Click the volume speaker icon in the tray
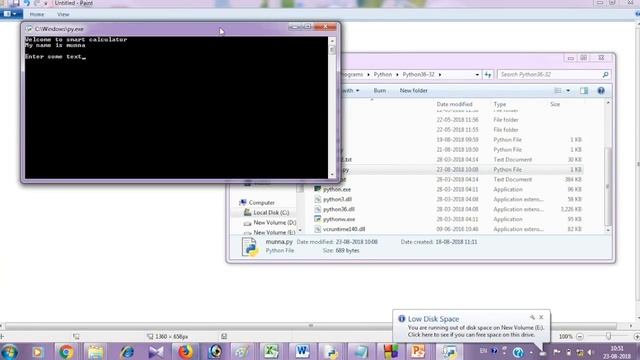The width and height of the screenshot is (640, 360). click(590, 352)
